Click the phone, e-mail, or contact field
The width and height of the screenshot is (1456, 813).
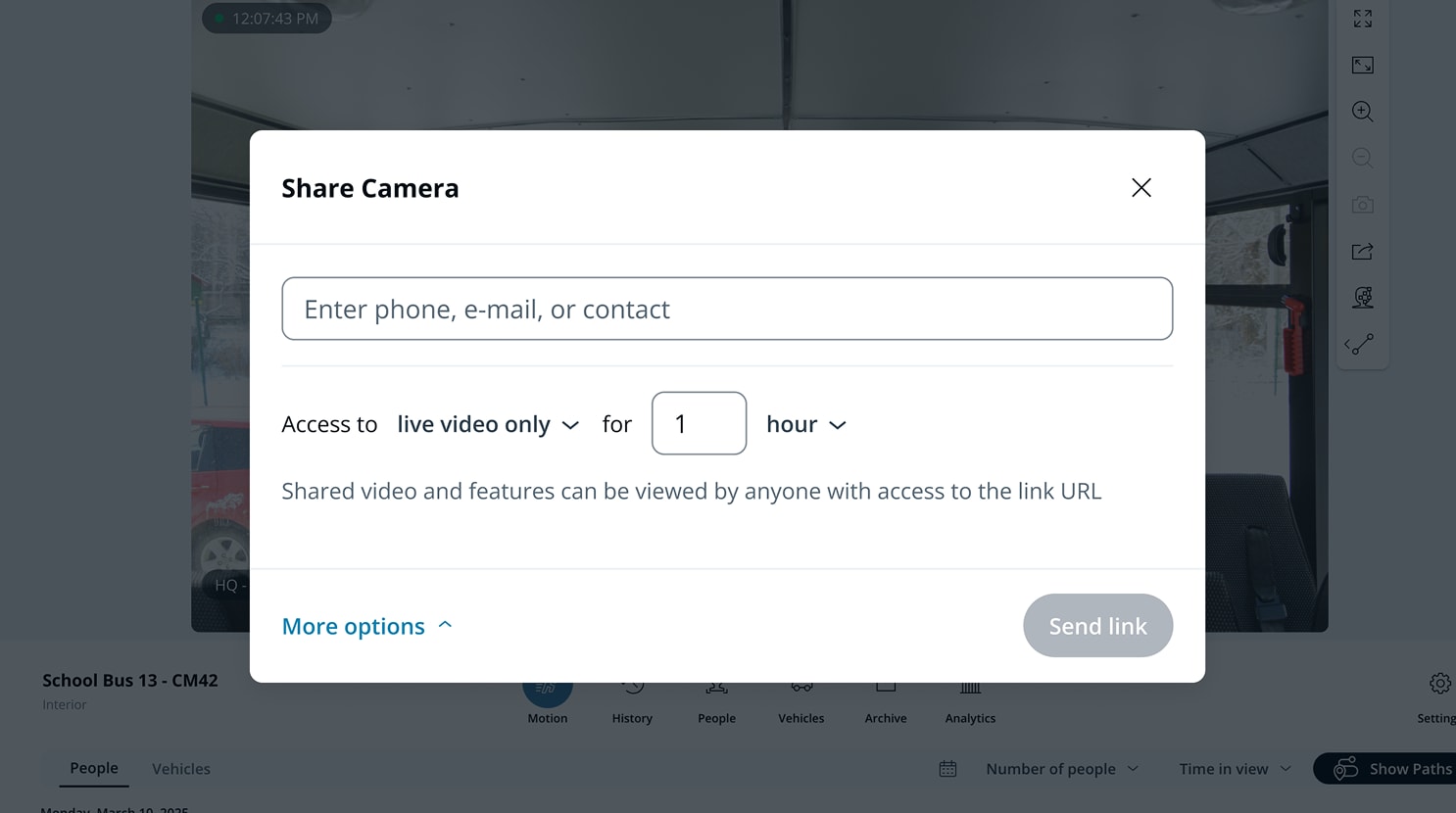[727, 309]
